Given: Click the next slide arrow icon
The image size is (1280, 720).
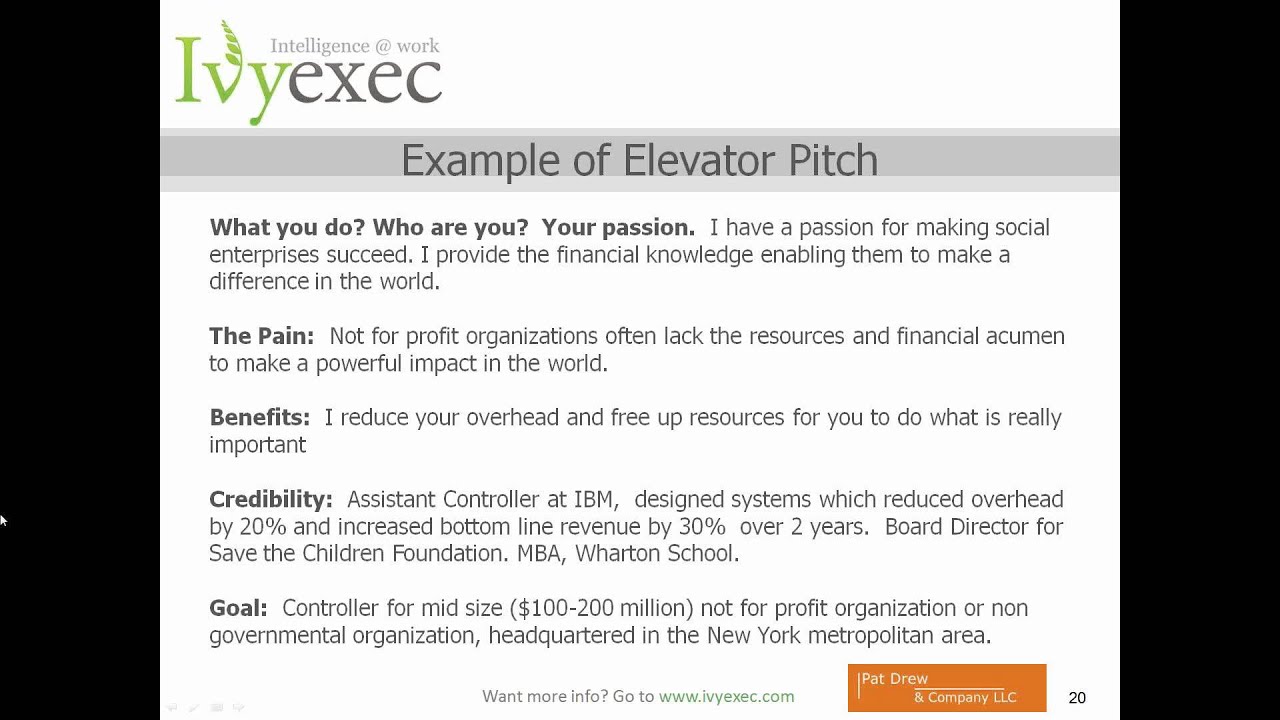Looking at the screenshot, I should (238, 707).
